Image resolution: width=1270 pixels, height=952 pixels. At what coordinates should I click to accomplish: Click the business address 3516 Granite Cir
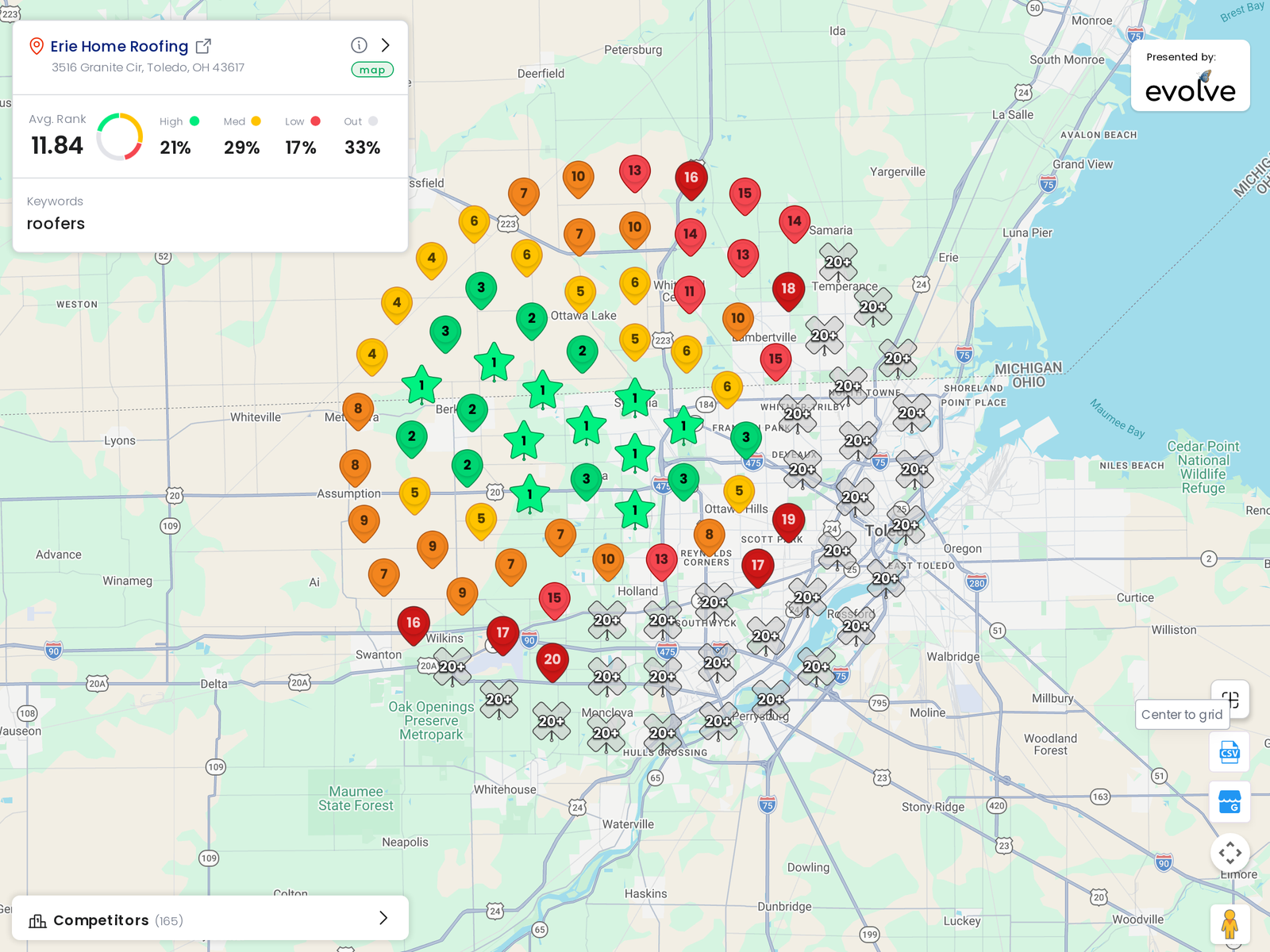(x=148, y=67)
